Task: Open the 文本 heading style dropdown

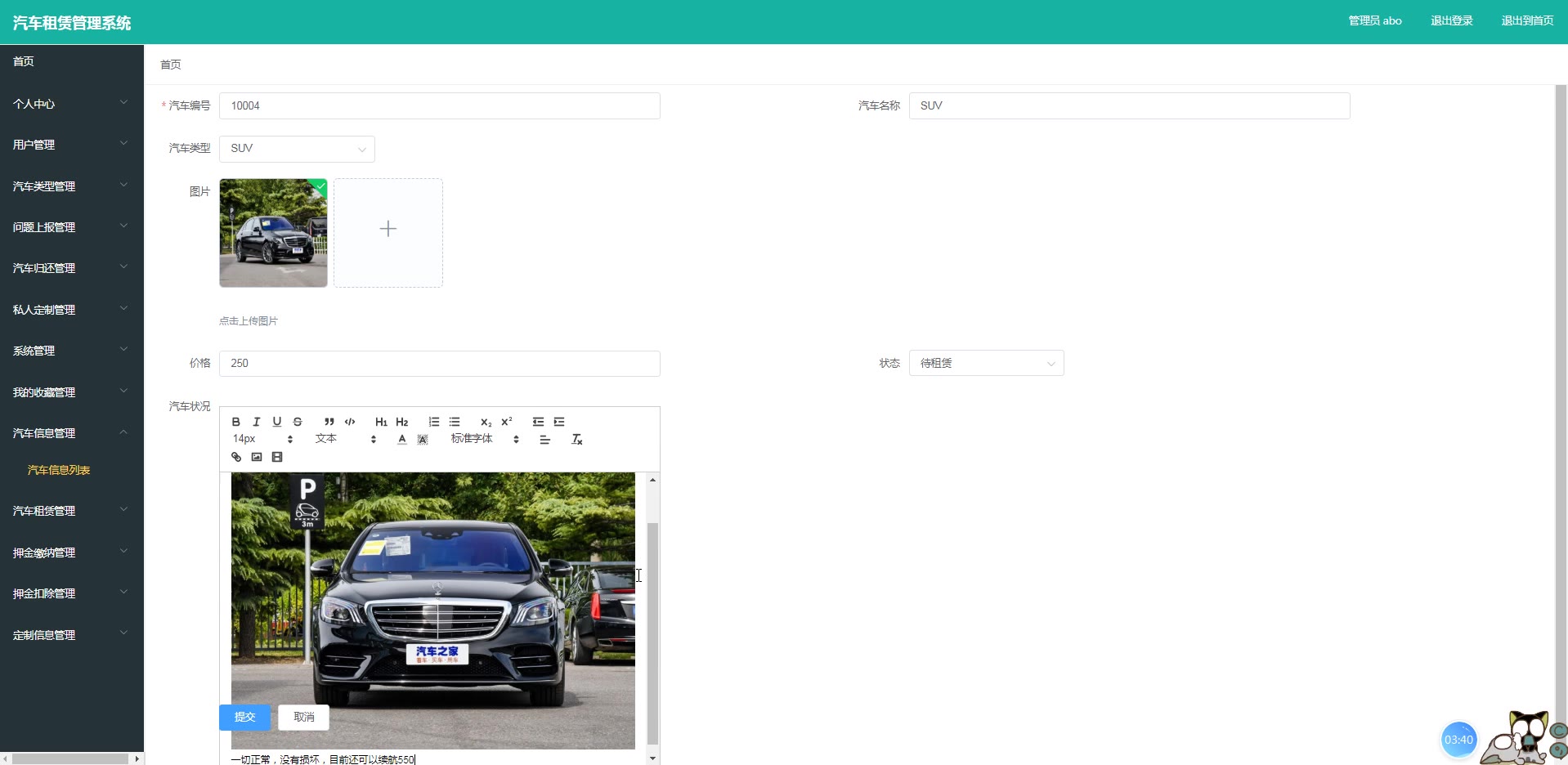Action: click(x=346, y=439)
